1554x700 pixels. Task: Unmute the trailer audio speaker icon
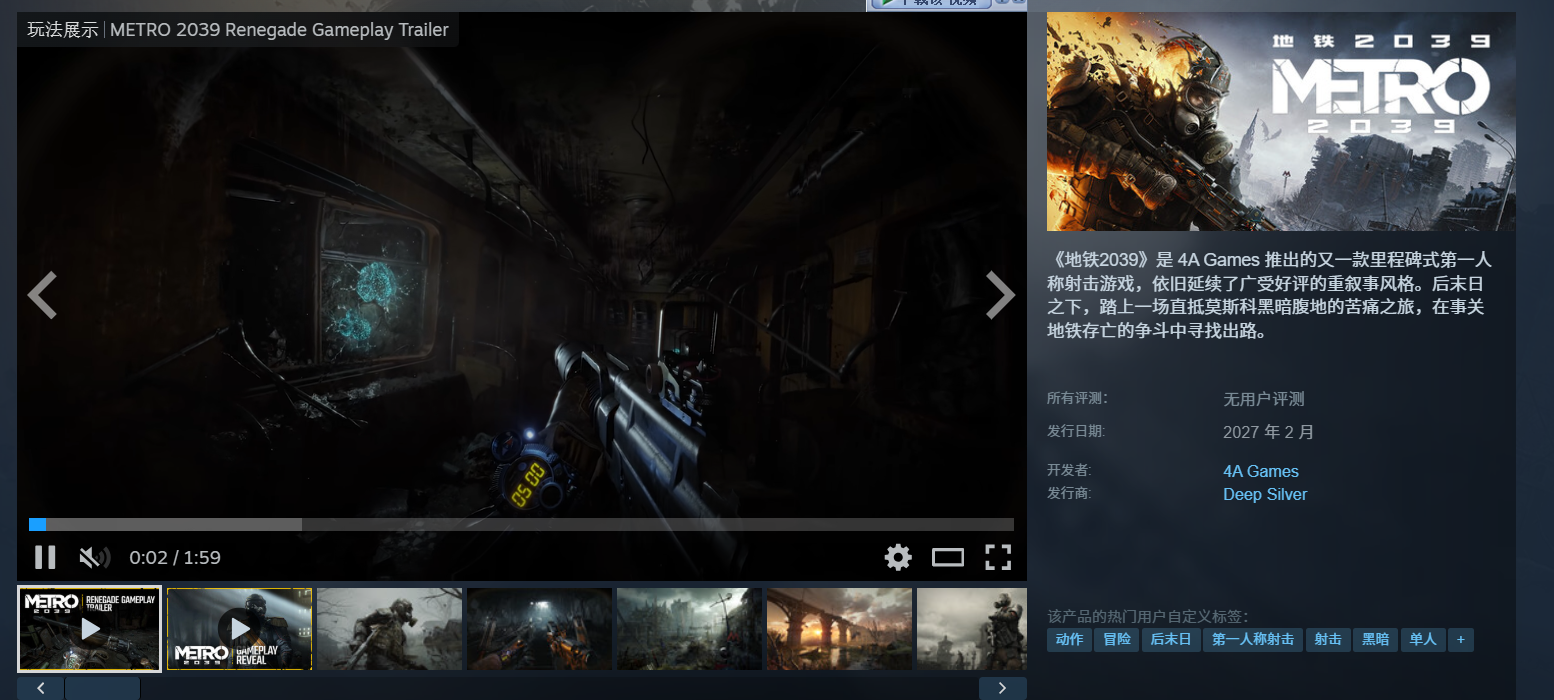[x=94, y=557]
